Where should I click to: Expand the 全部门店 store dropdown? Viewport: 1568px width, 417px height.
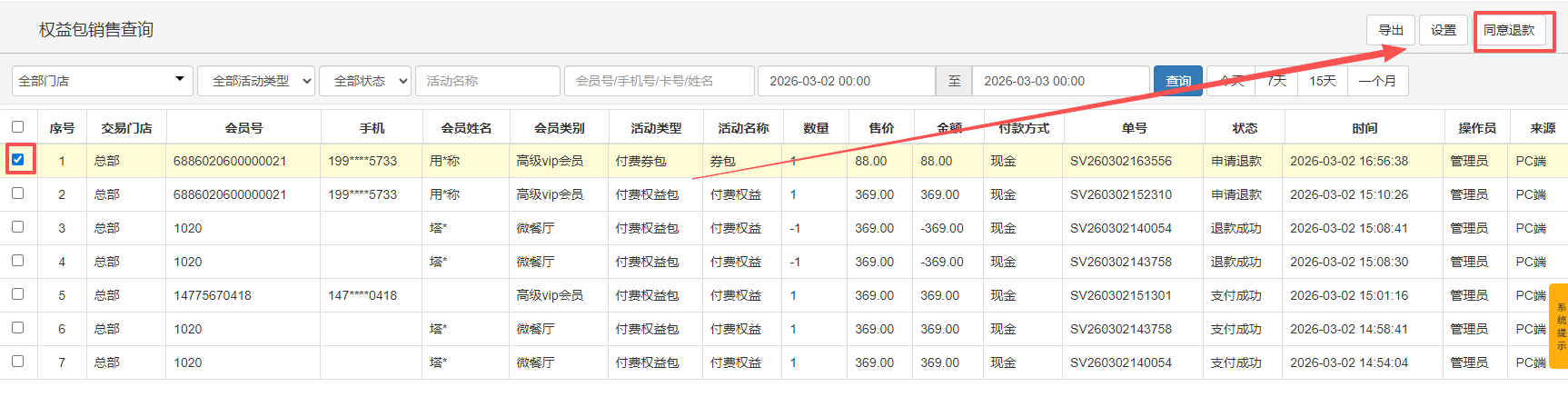point(102,81)
